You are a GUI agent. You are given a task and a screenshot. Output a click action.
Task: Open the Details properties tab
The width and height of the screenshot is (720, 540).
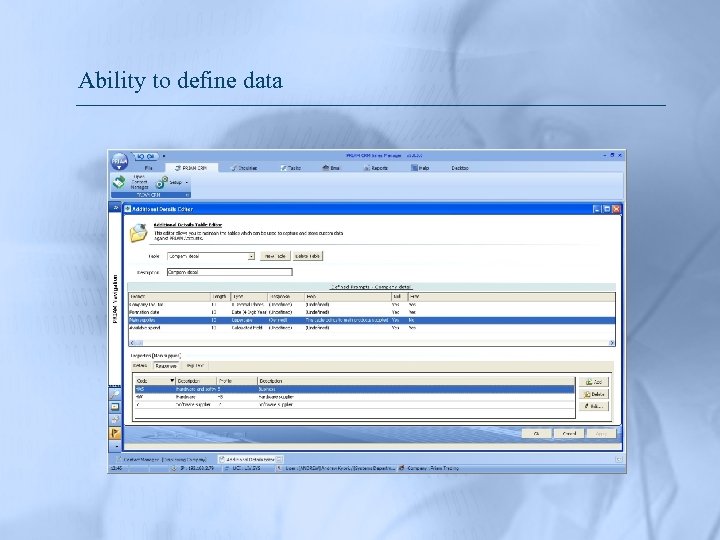(141, 366)
